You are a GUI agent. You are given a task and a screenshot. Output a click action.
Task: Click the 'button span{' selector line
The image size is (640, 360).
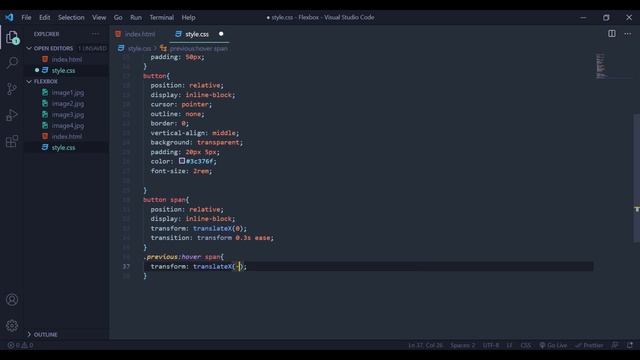coord(166,200)
